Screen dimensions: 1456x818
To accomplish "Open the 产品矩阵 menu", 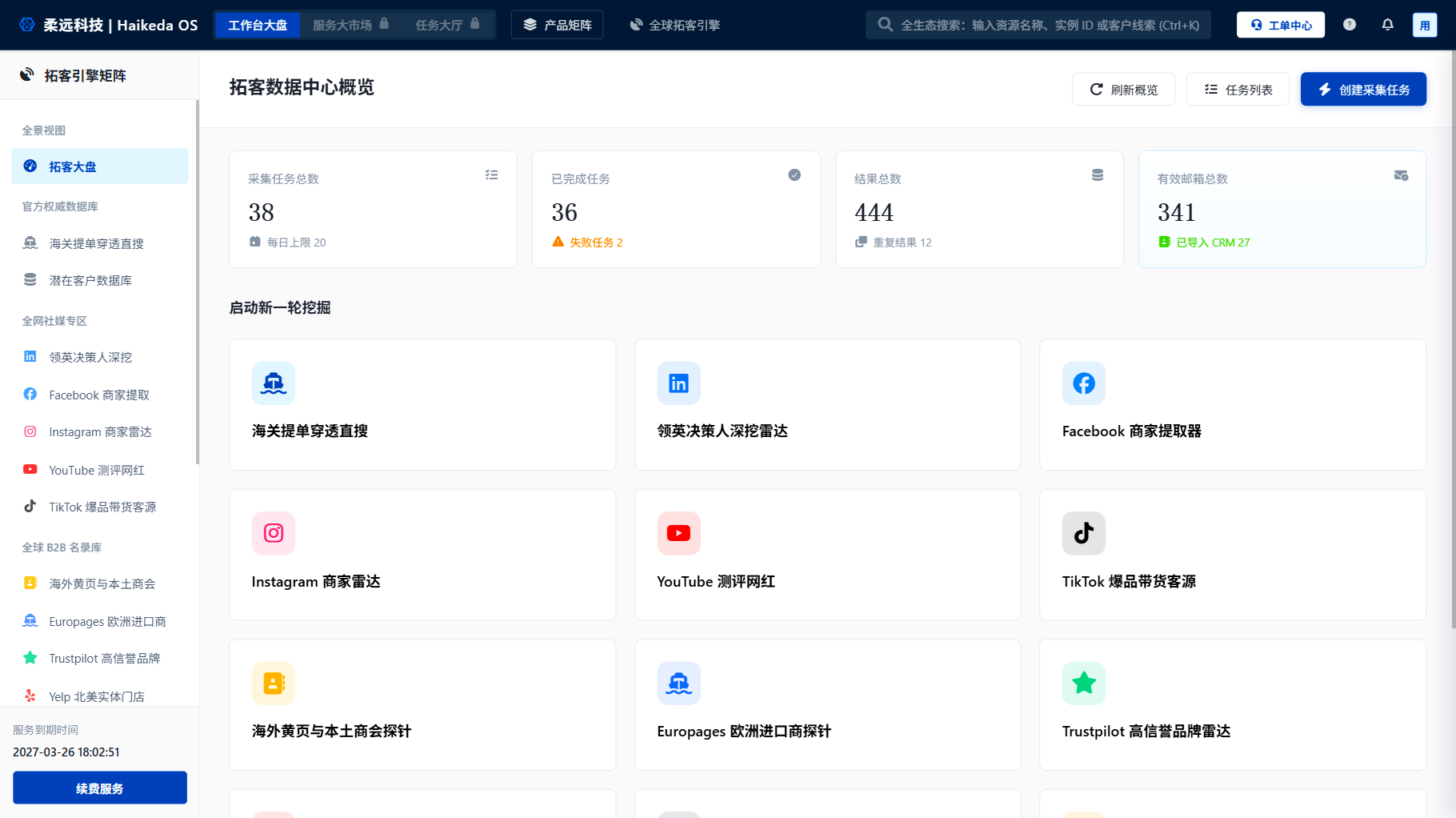I will click(x=558, y=25).
